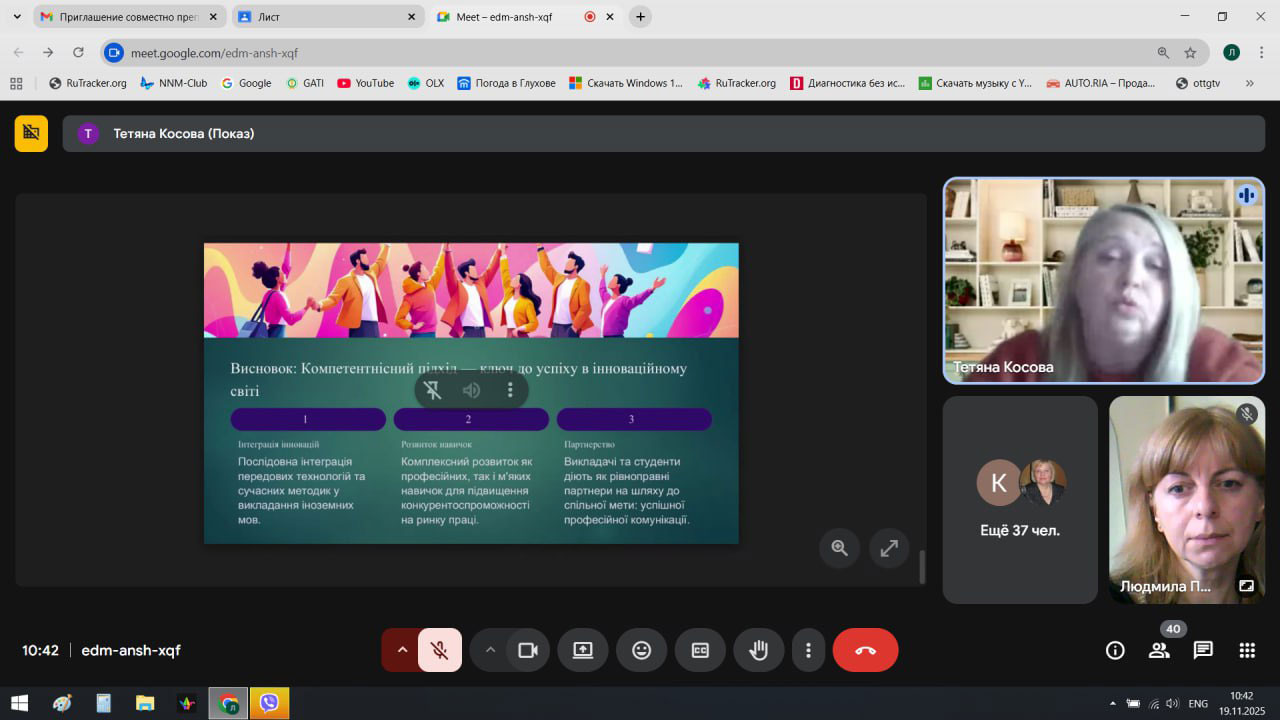Open meeting details info icon
This screenshot has width=1280, height=720.
pyautogui.click(x=1115, y=650)
